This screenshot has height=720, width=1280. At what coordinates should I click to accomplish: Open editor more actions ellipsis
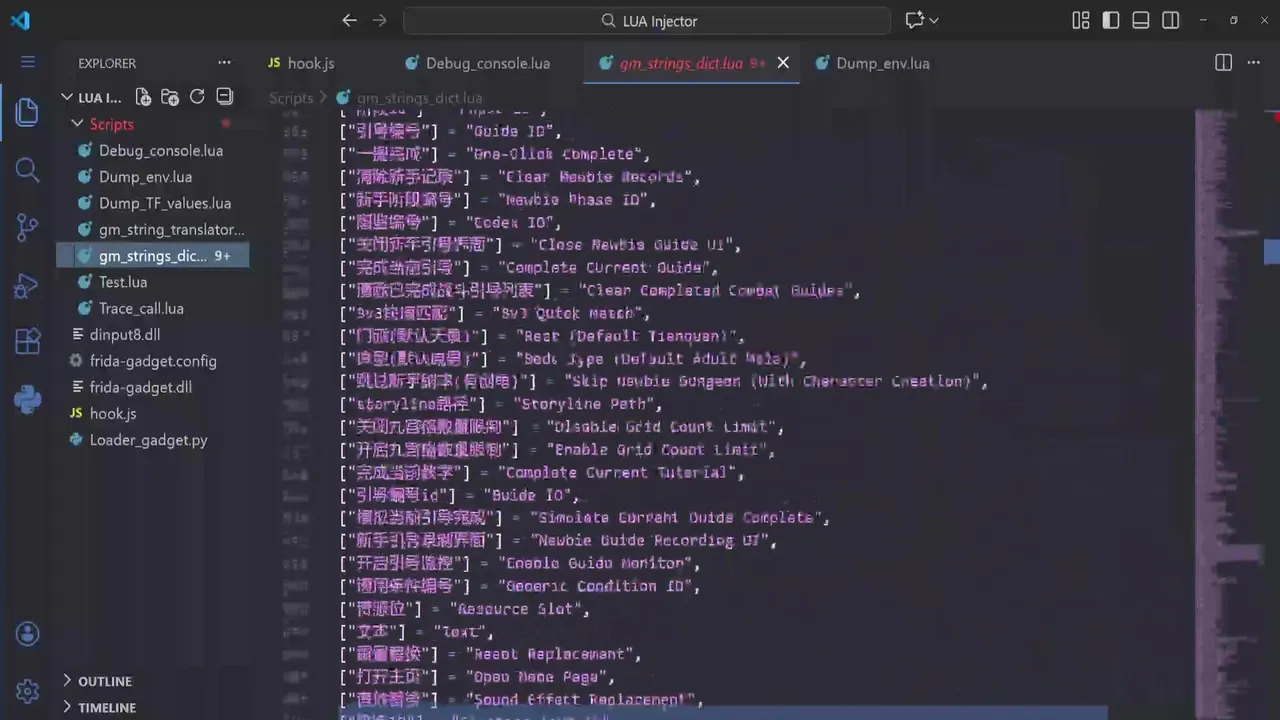pyautogui.click(x=1254, y=62)
